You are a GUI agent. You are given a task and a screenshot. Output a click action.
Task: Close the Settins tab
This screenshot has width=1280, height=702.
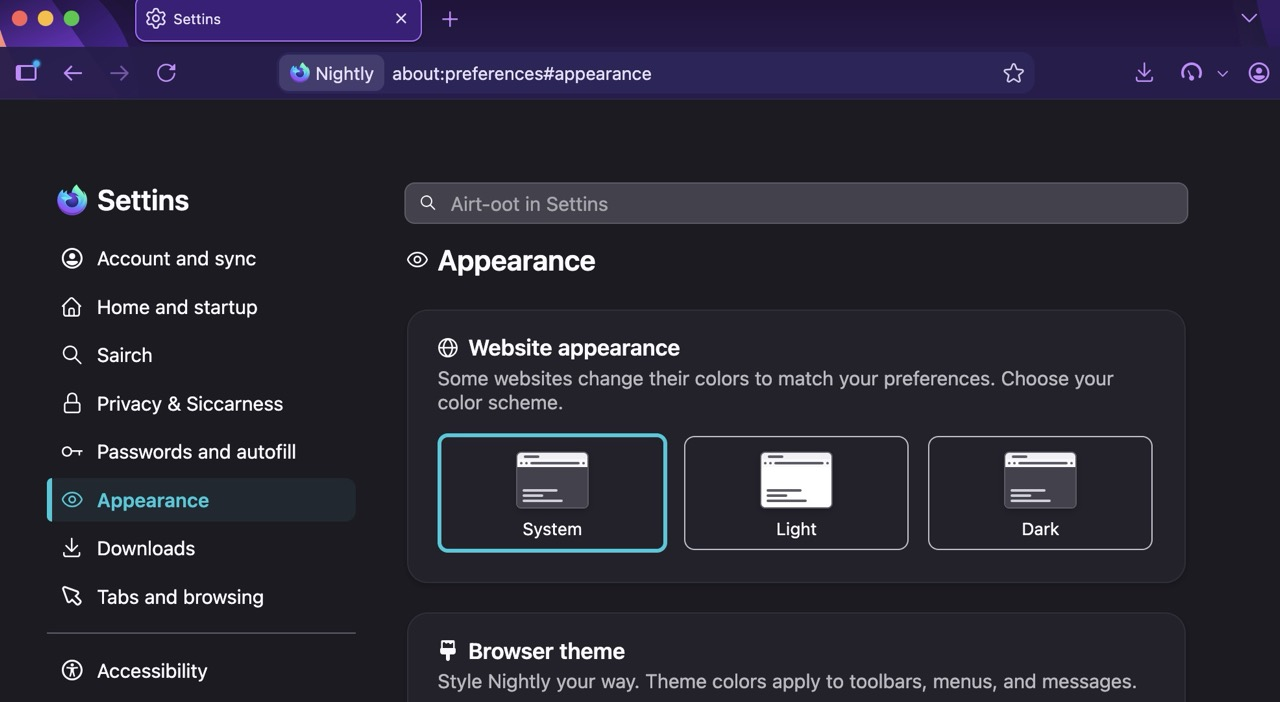401,18
